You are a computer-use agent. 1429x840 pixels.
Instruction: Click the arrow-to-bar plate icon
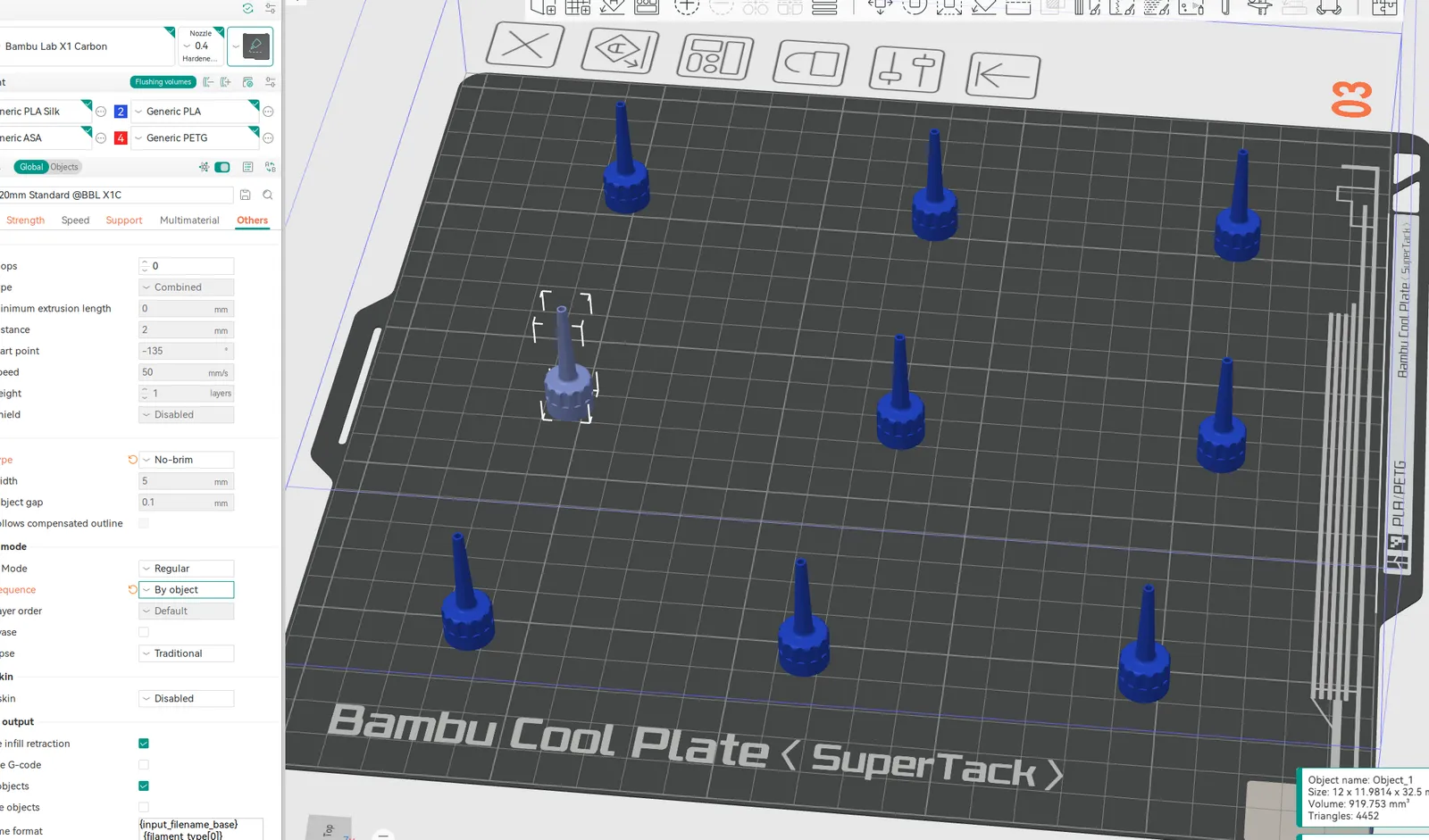pyautogui.click(x=1002, y=75)
